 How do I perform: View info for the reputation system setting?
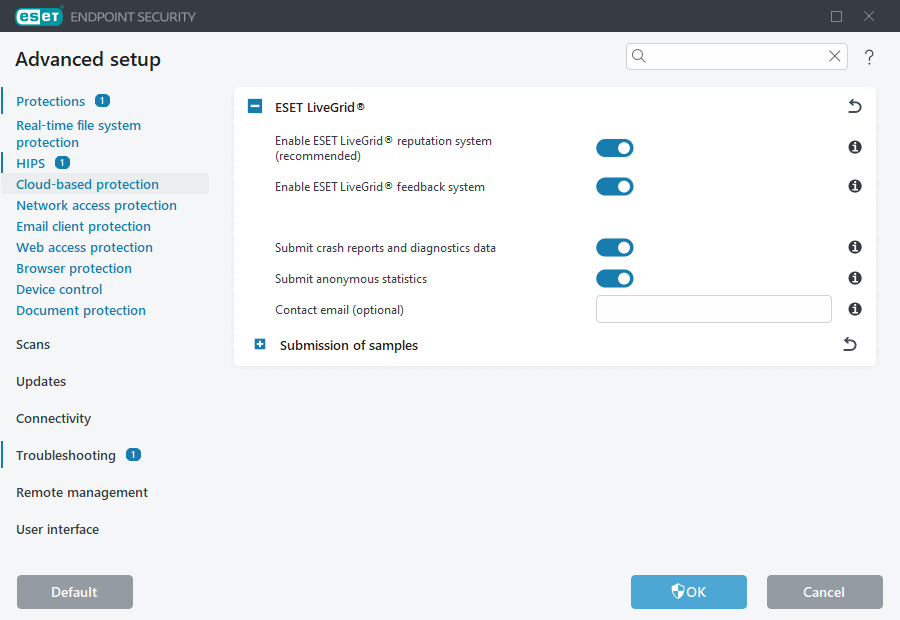pos(854,147)
